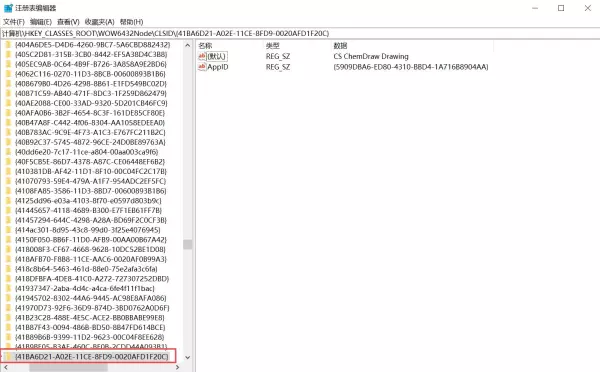This screenshot has height=372, width=600.
Task: Click the tree scroll-left arrow
Action: tap(5, 367)
